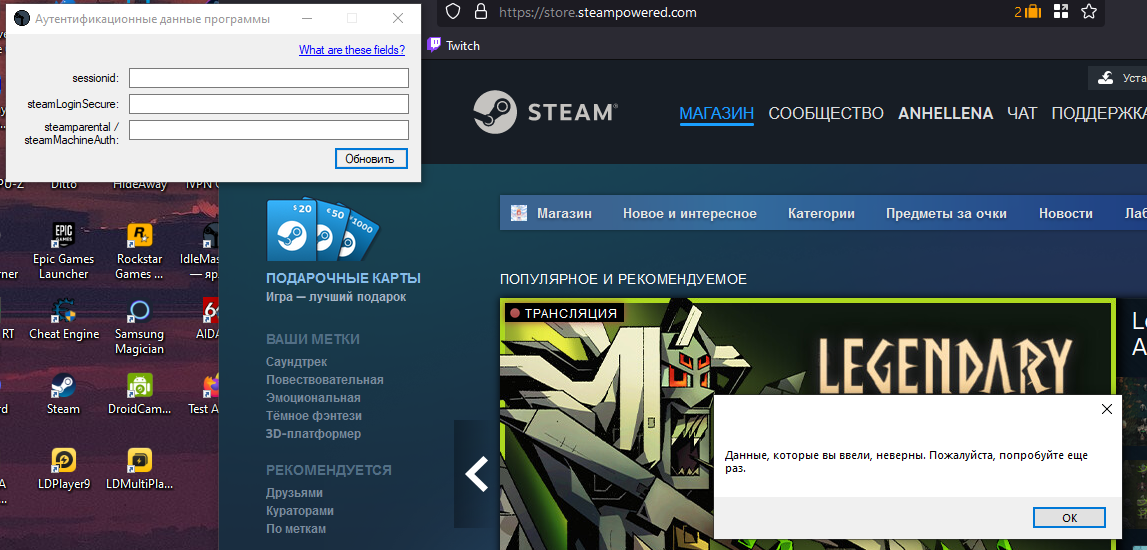Open ПОДДЕРЖКА in Steam navigation
Screen dimensions: 1147x550
tap(1099, 113)
